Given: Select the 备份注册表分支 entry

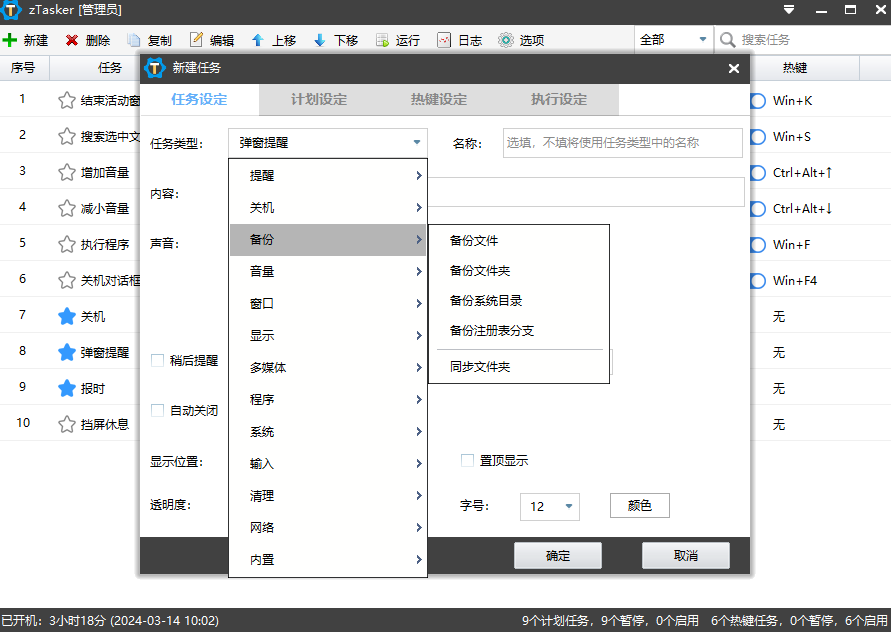Looking at the screenshot, I should [x=519, y=331].
